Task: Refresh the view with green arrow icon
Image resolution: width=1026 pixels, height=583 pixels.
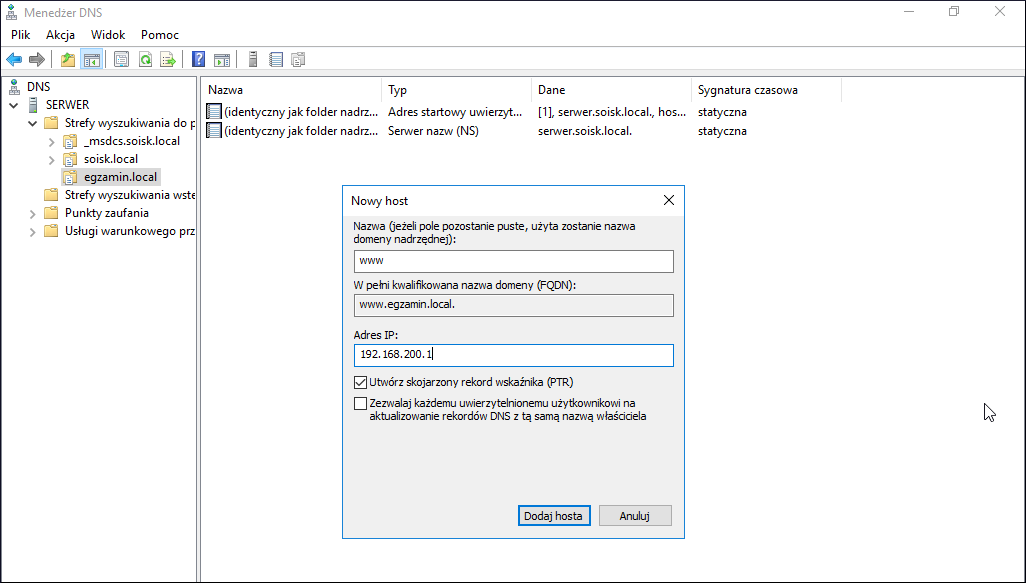Action: click(x=145, y=60)
